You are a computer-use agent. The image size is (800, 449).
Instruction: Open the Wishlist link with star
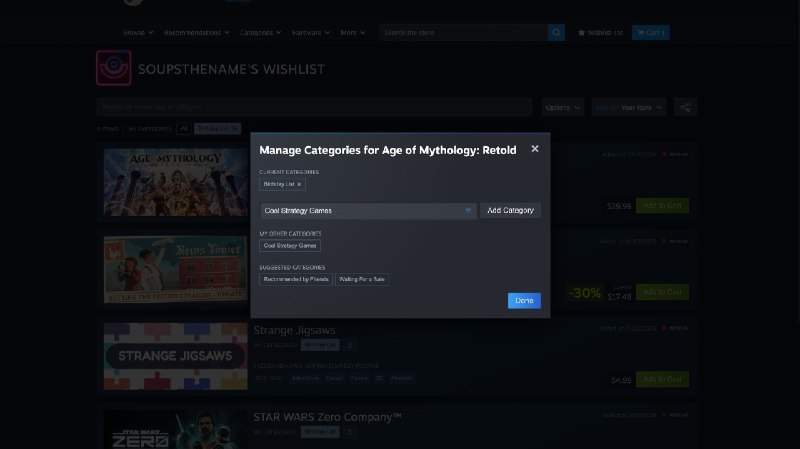coord(600,33)
